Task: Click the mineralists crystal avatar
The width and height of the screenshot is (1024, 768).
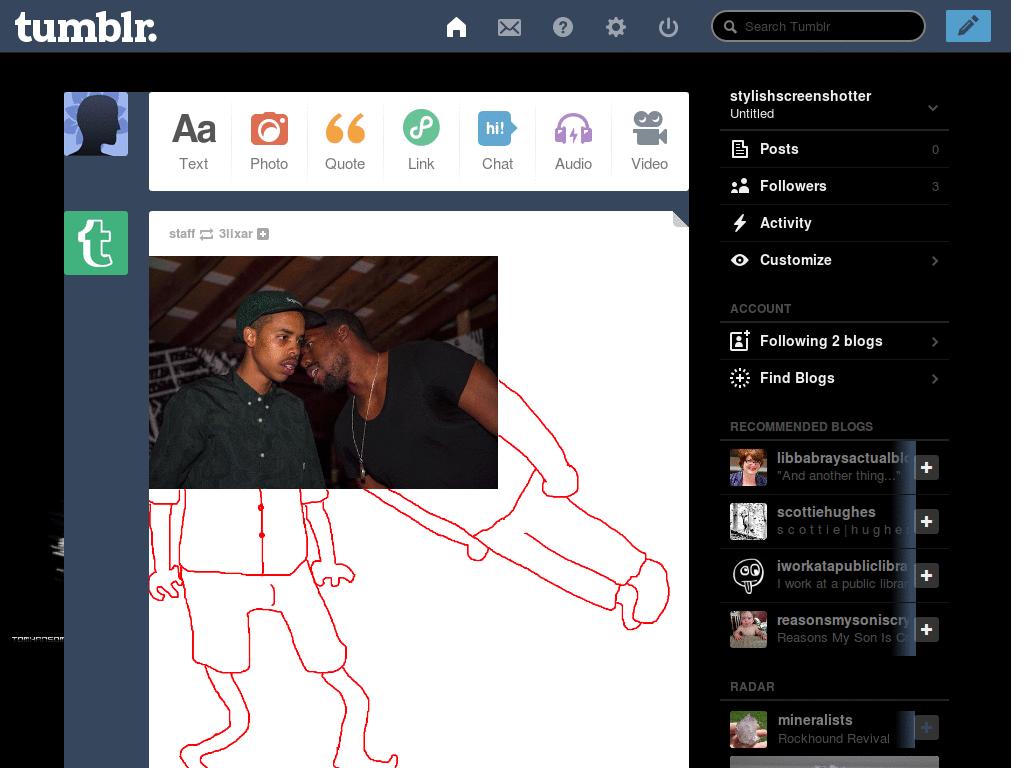Action: point(748,729)
